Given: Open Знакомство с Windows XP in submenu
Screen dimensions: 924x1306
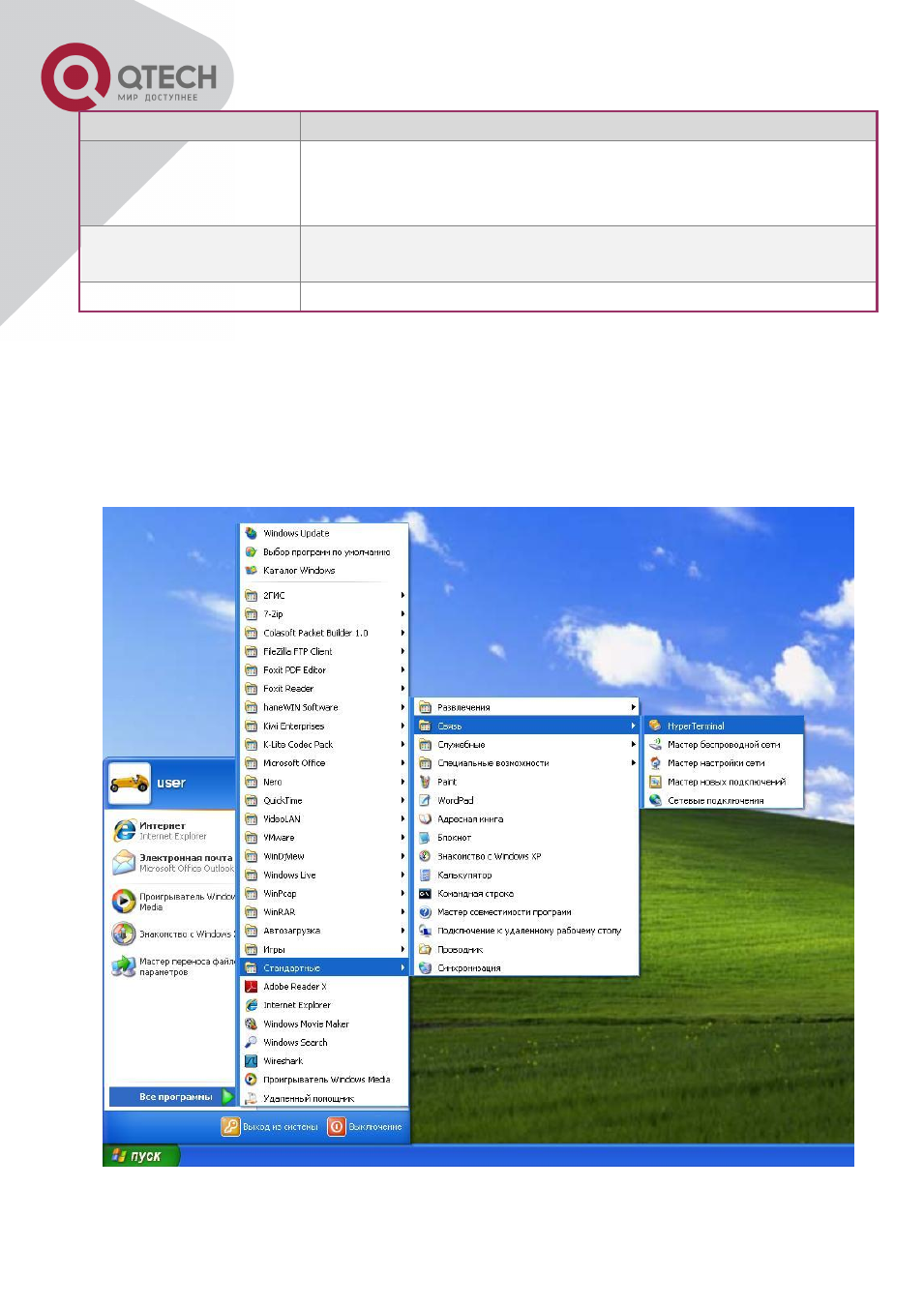Looking at the screenshot, I should pyautogui.click(x=526, y=856).
